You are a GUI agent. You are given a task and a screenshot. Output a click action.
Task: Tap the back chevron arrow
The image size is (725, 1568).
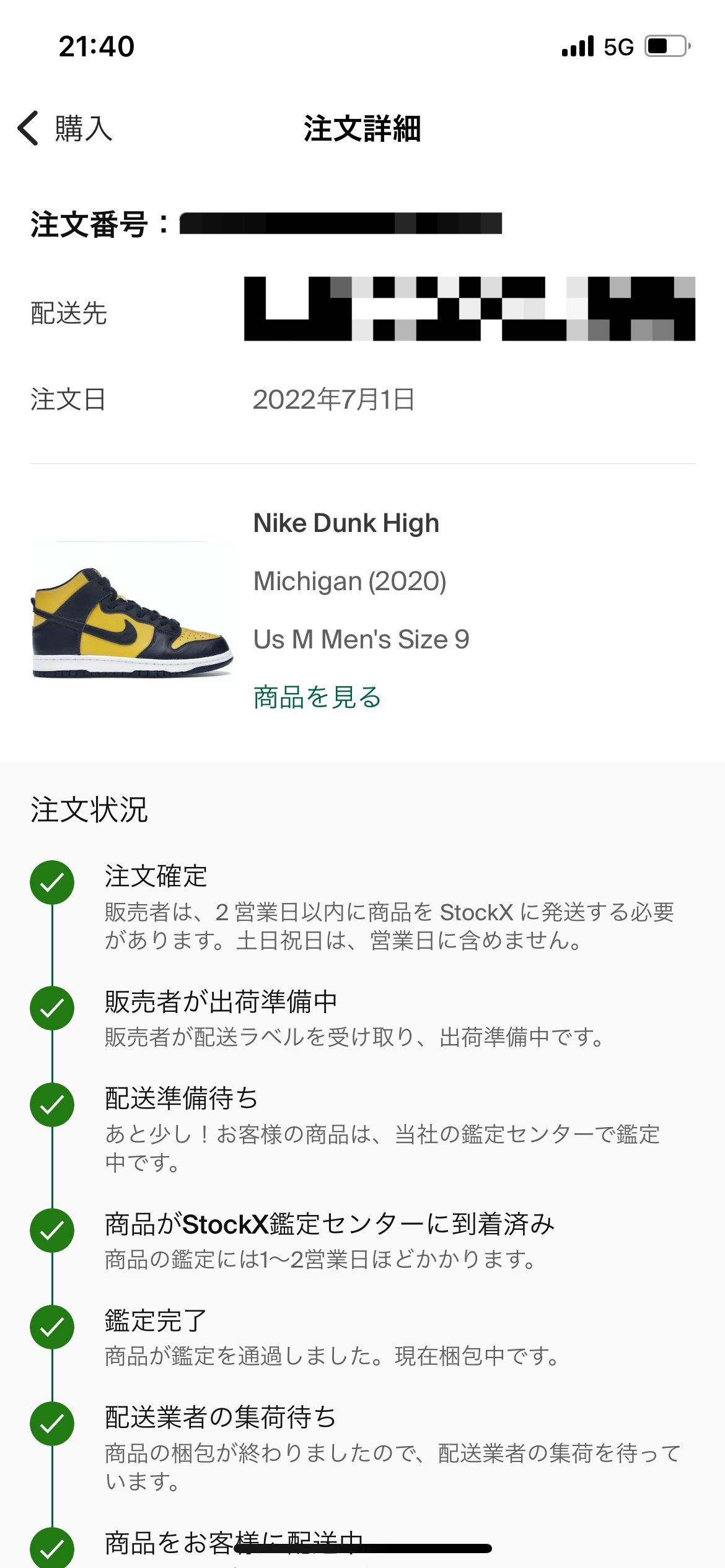tap(29, 128)
